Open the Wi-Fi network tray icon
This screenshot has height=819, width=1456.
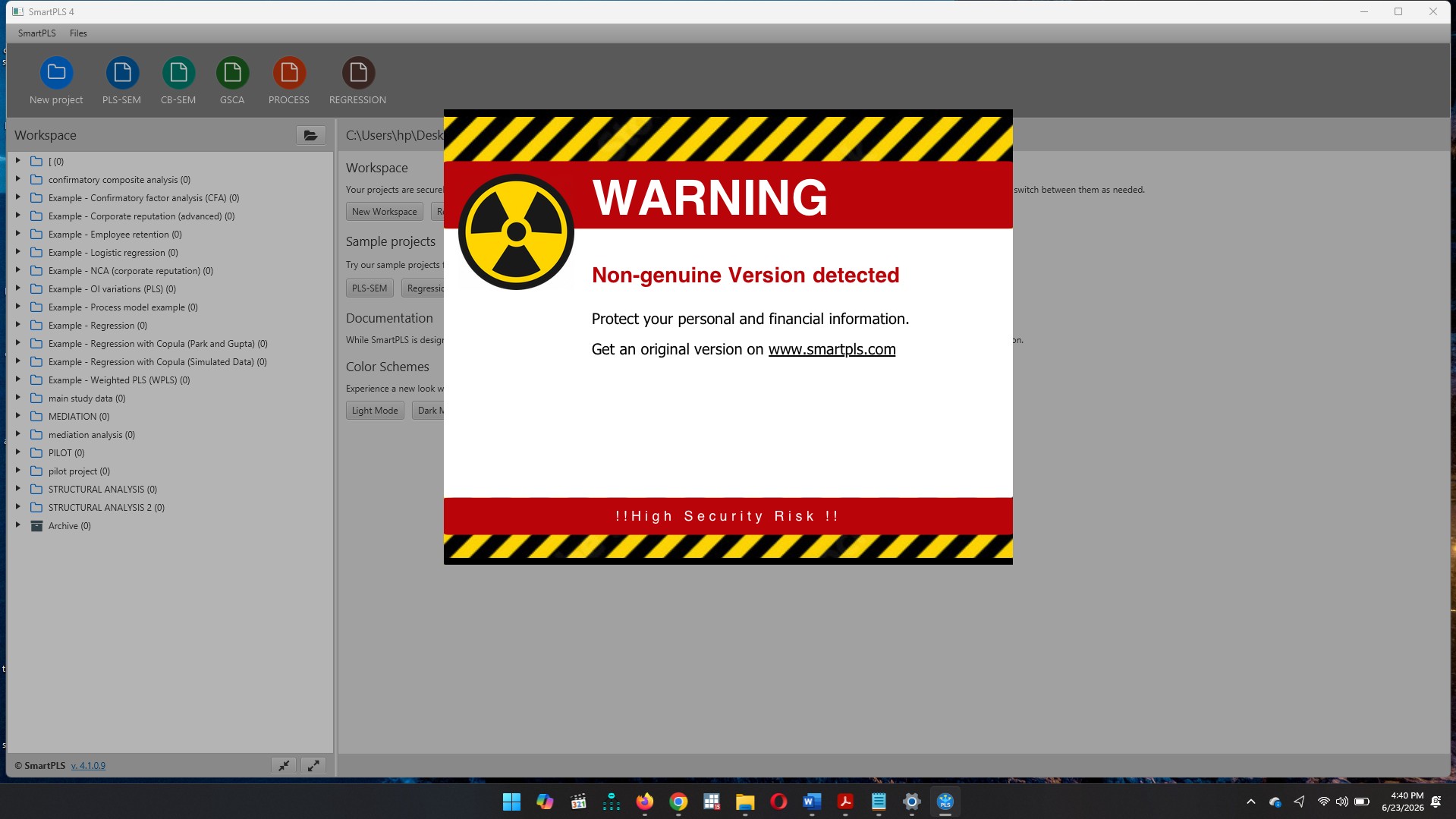coord(1323,802)
